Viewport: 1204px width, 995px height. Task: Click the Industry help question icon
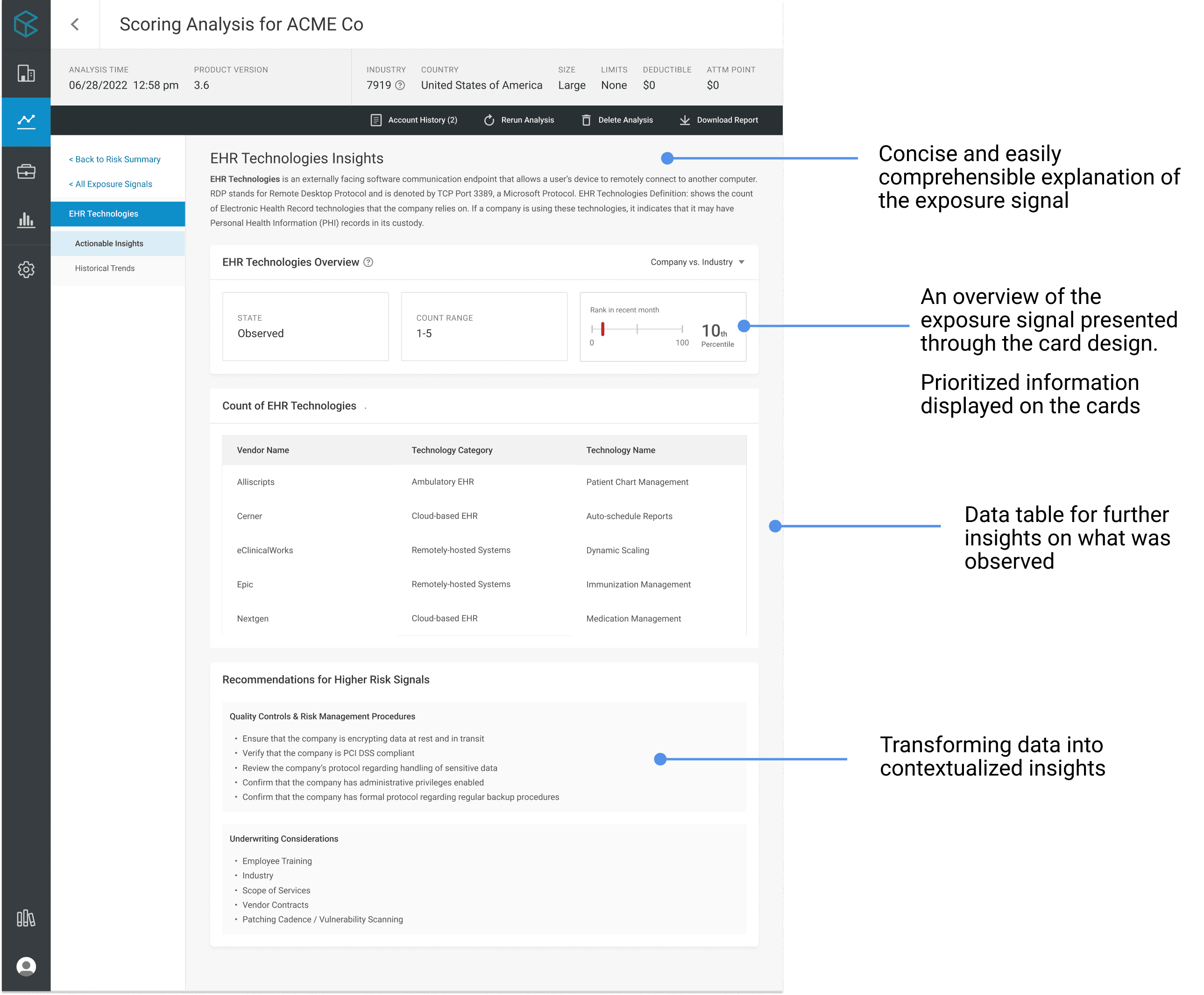pyautogui.click(x=400, y=85)
